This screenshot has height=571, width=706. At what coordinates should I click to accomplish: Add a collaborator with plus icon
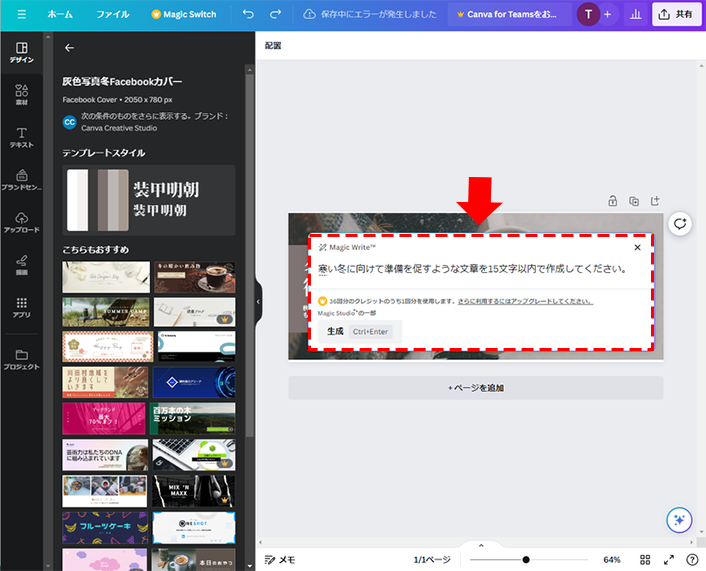coord(607,14)
